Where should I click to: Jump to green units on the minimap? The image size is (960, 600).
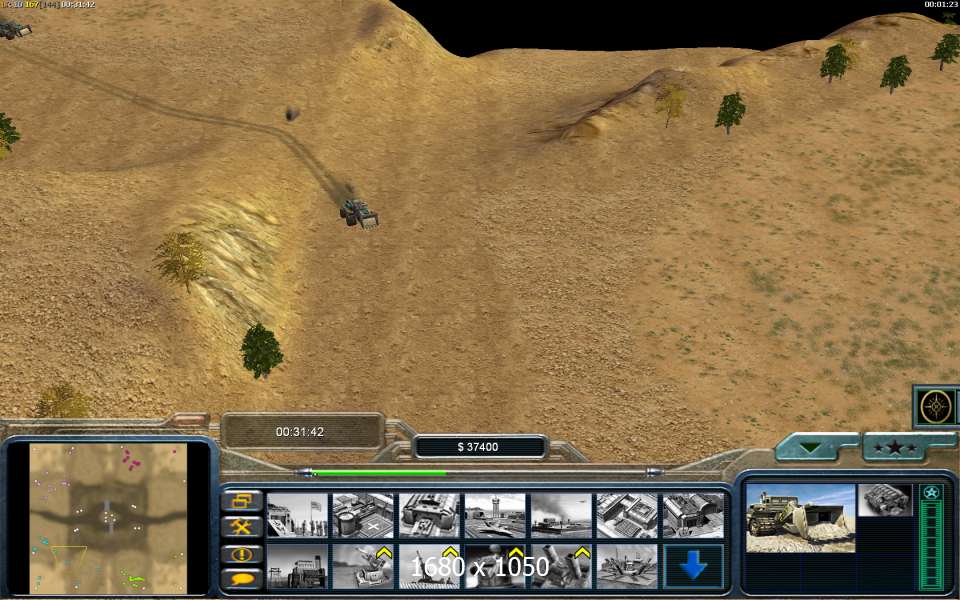(x=132, y=578)
